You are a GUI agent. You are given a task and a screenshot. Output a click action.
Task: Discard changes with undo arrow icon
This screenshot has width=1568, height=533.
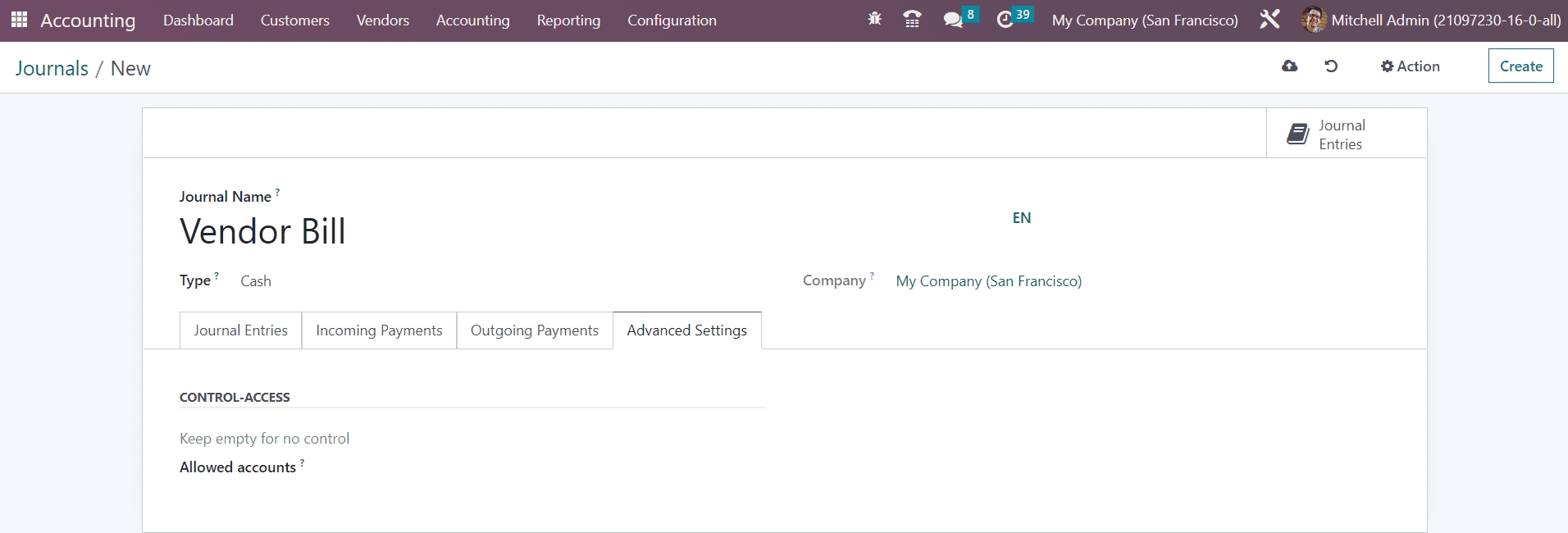(x=1331, y=66)
